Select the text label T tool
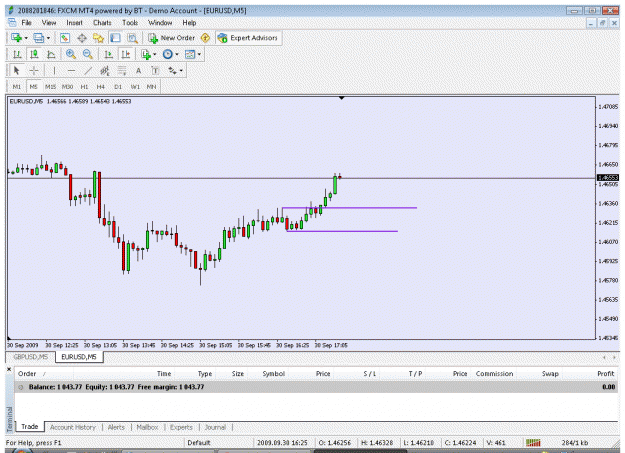 155,71
